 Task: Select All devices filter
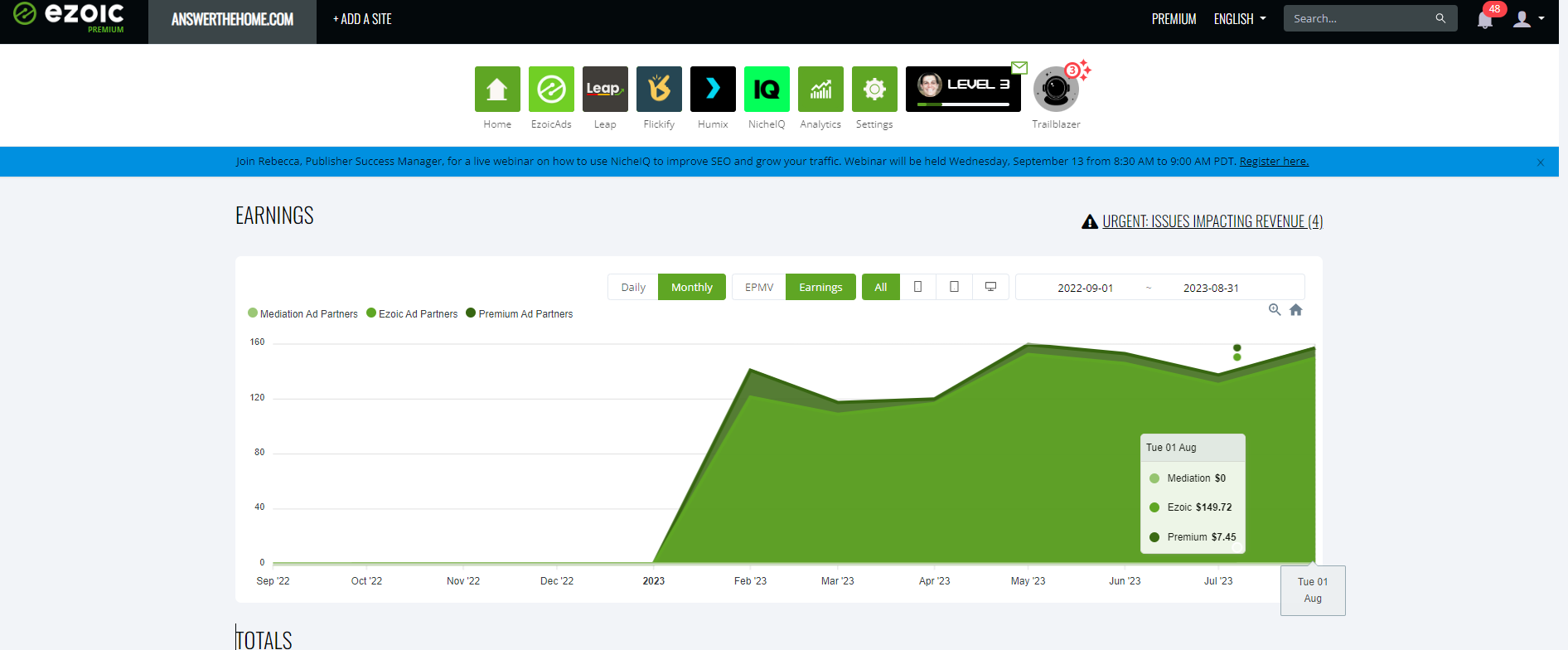point(881,287)
